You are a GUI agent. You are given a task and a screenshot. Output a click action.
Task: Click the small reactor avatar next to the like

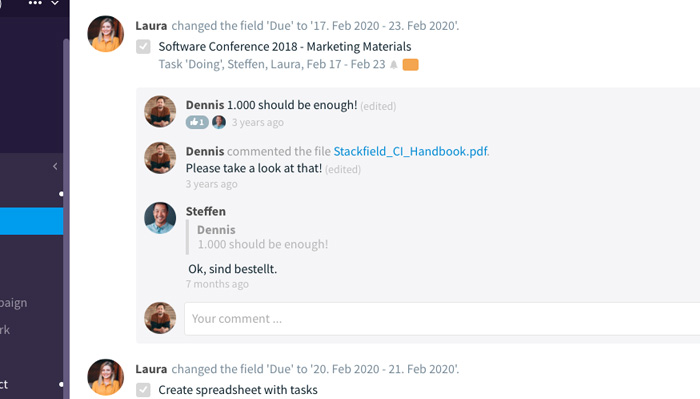[x=219, y=122]
